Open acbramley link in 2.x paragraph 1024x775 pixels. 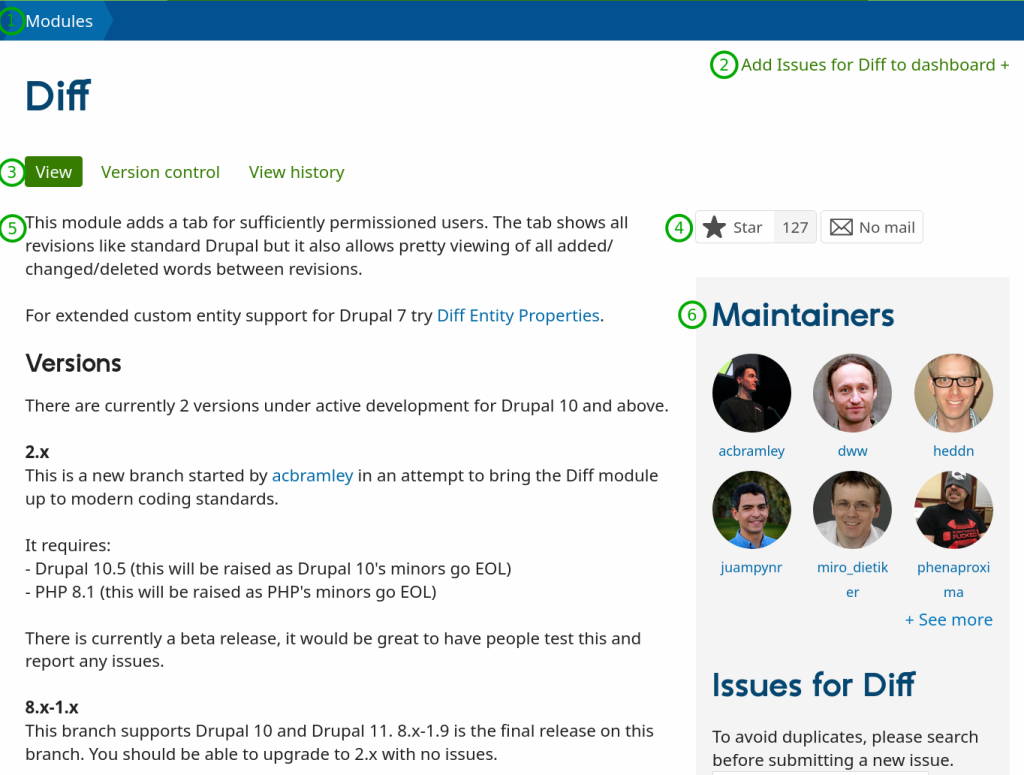tap(312, 475)
